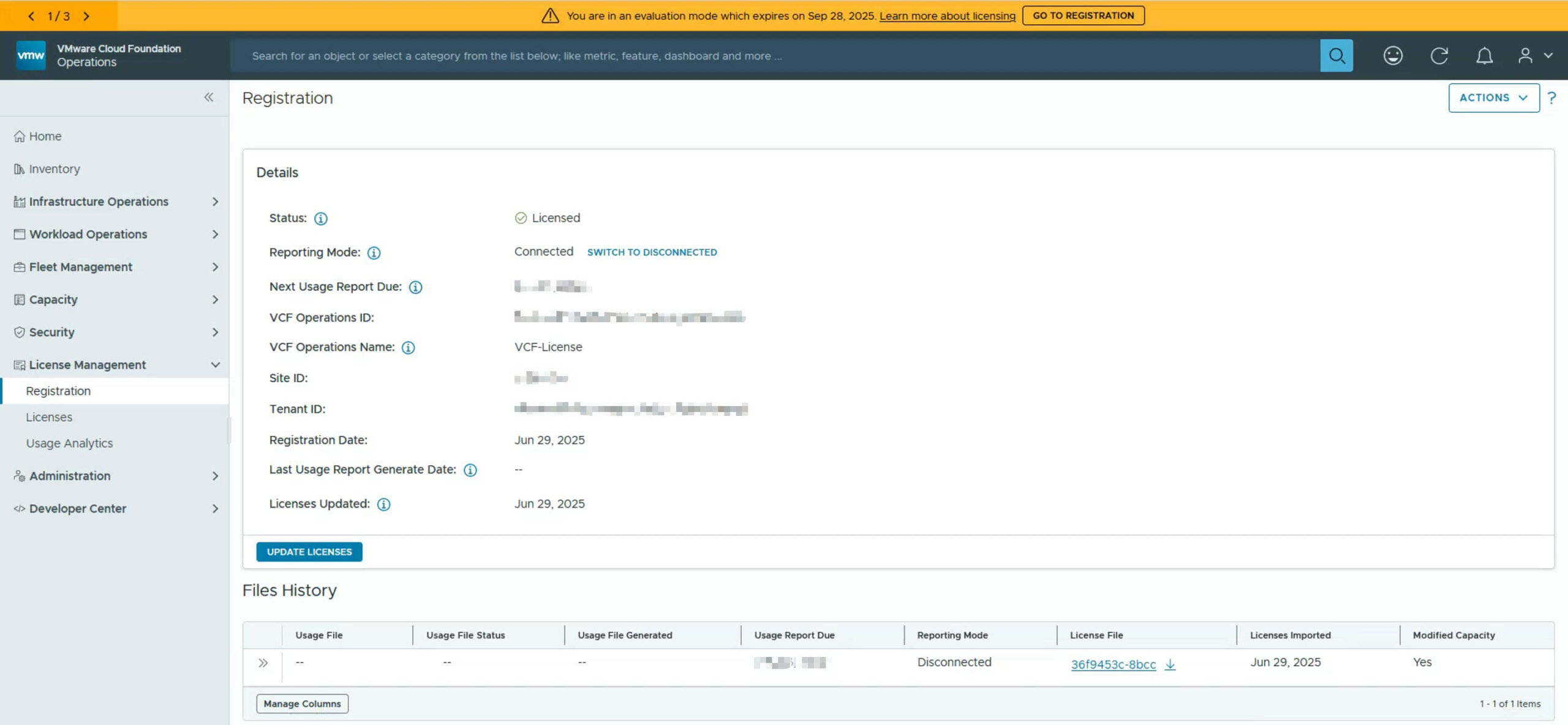The height and width of the screenshot is (725, 1568).
Task: Expand the Files History row details
Action: point(263,663)
